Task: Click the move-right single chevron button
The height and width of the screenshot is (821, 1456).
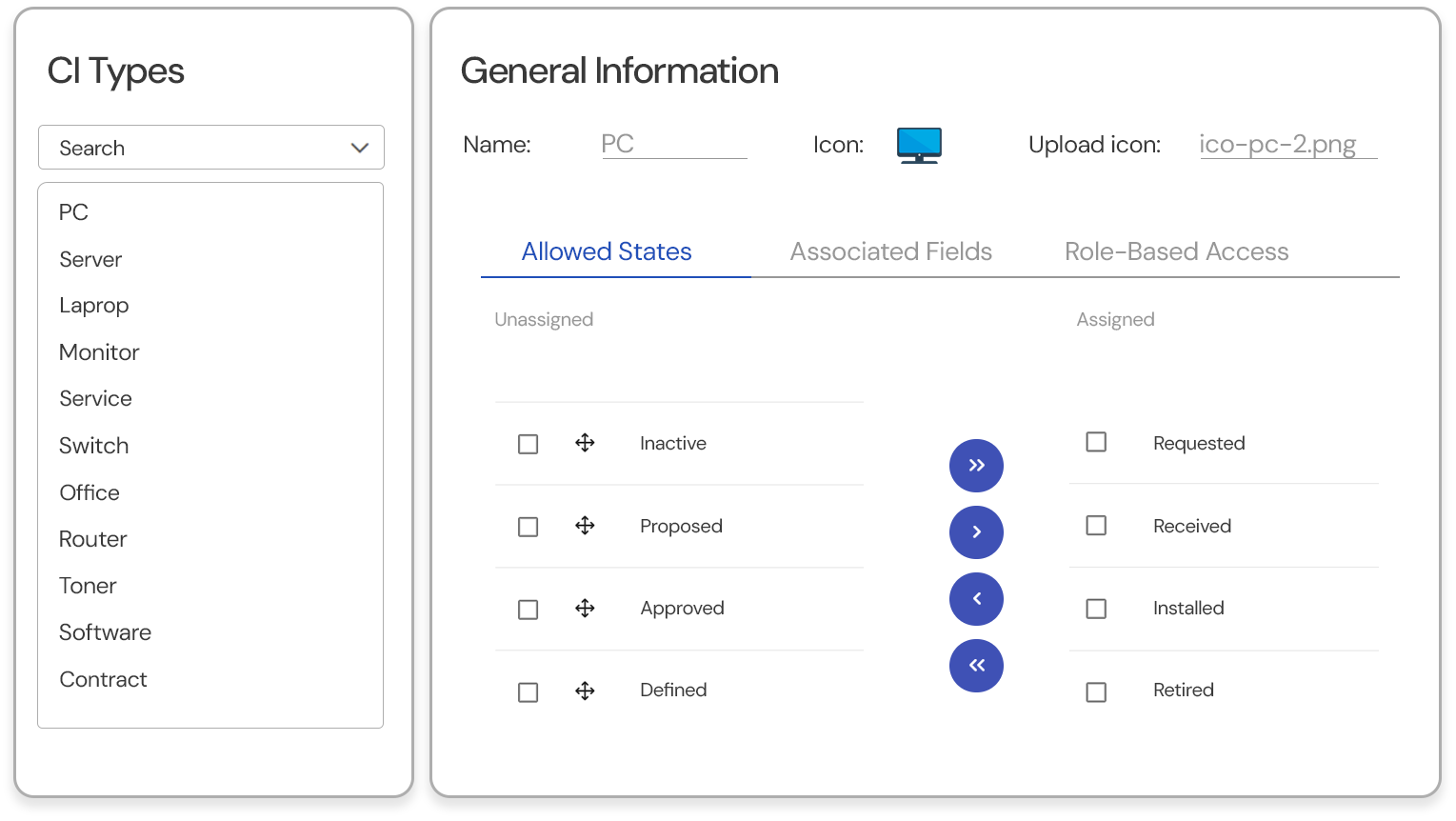Action: click(976, 532)
